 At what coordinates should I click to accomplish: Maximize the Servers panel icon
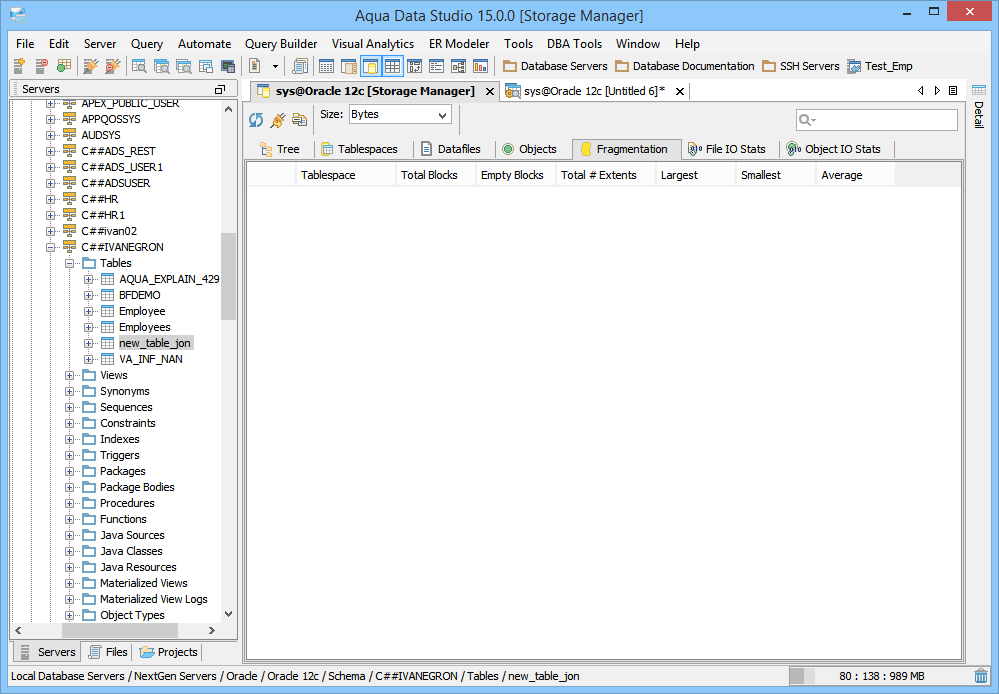220,89
